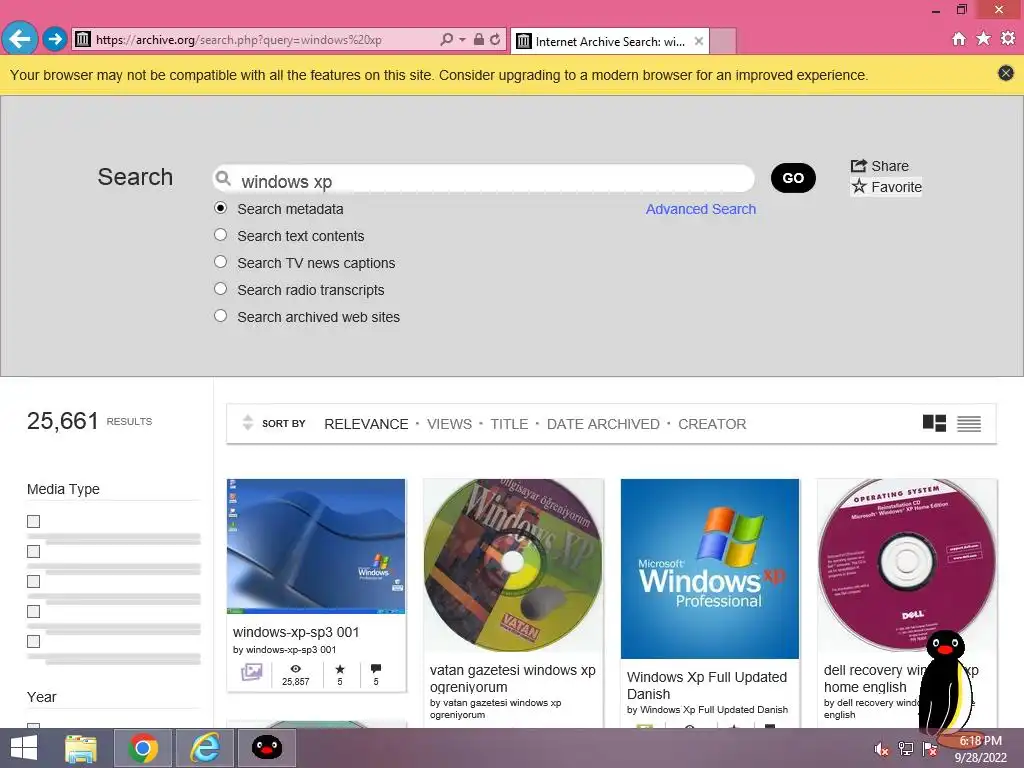The image size is (1024, 768).
Task: Open vatan gazetesi windows xp disc thumbnail
Action: [513, 565]
